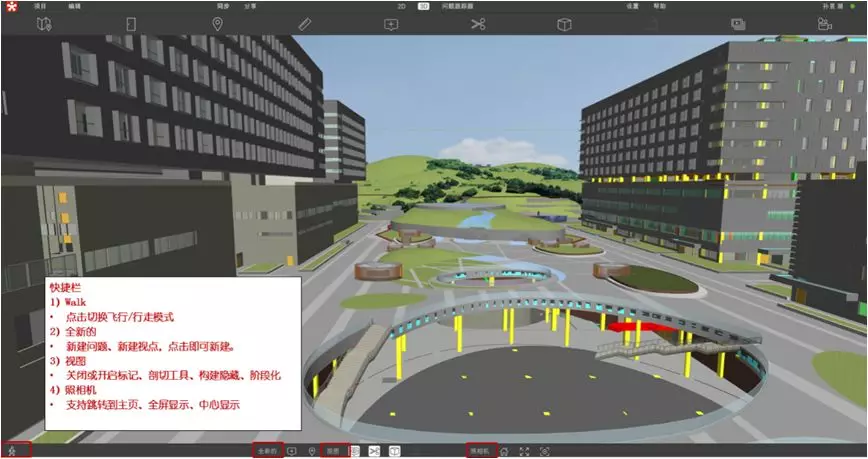Toggle the 3D view mode button
868x459 pixels.
(423, 6)
